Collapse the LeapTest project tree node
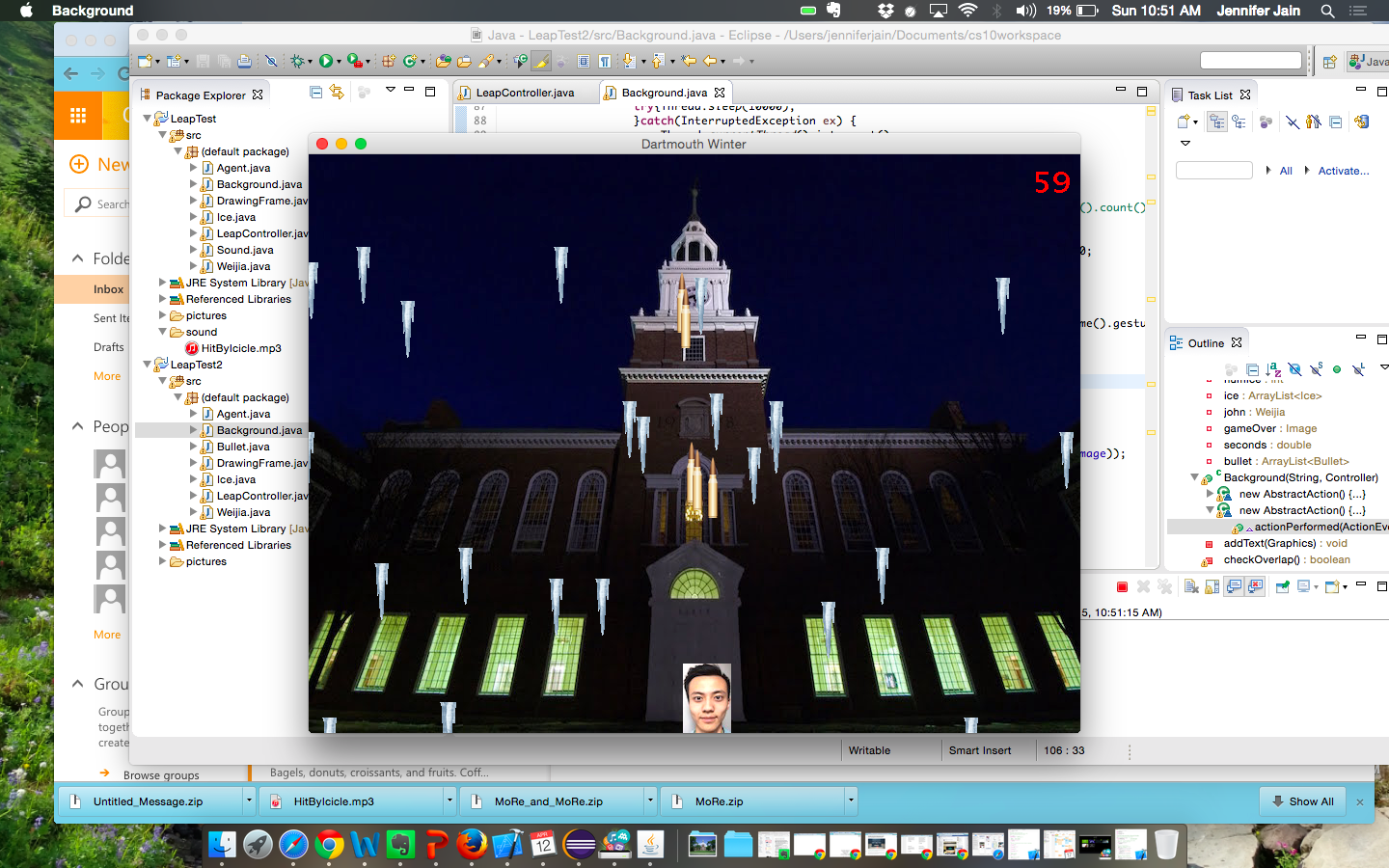 pyautogui.click(x=148, y=119)
